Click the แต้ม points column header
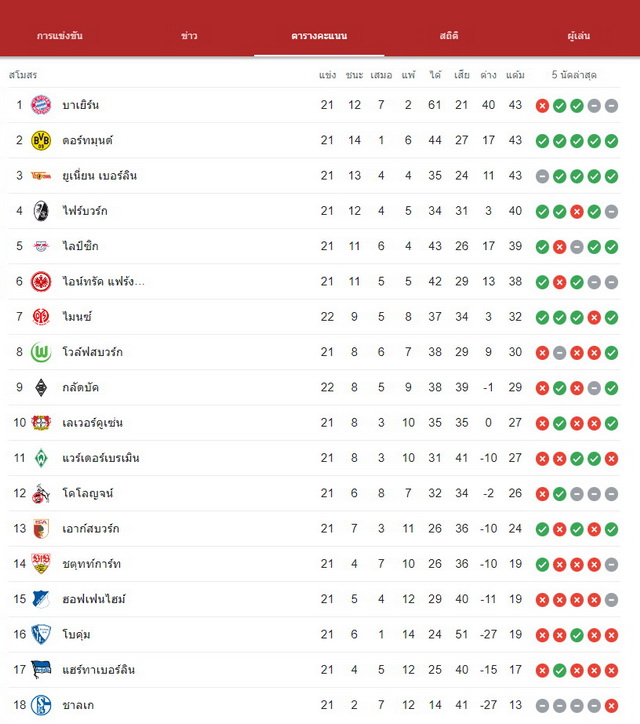640x724 pixels. (515, 75)
